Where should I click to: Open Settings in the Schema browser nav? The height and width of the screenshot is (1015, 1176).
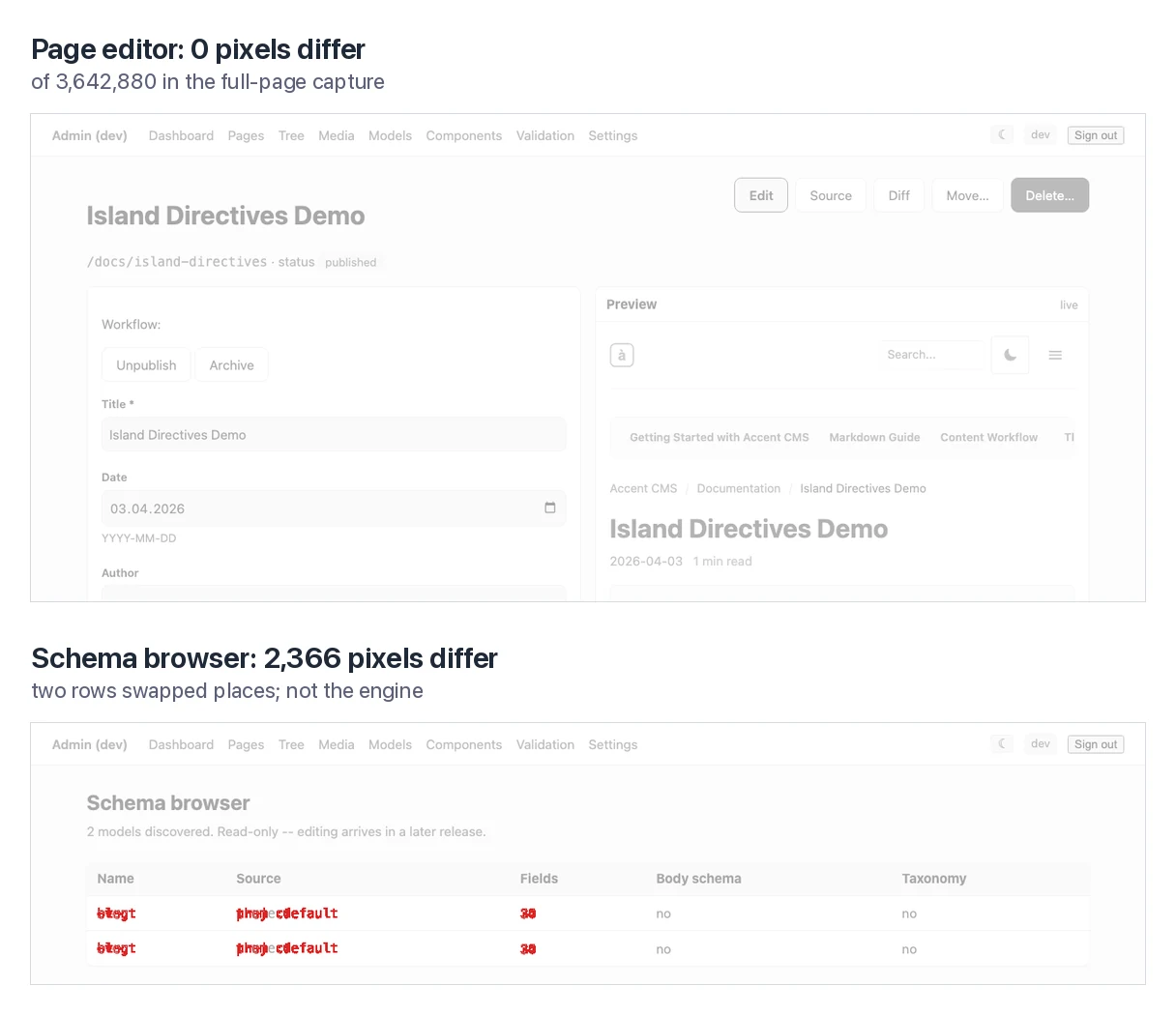pos(613,744)
